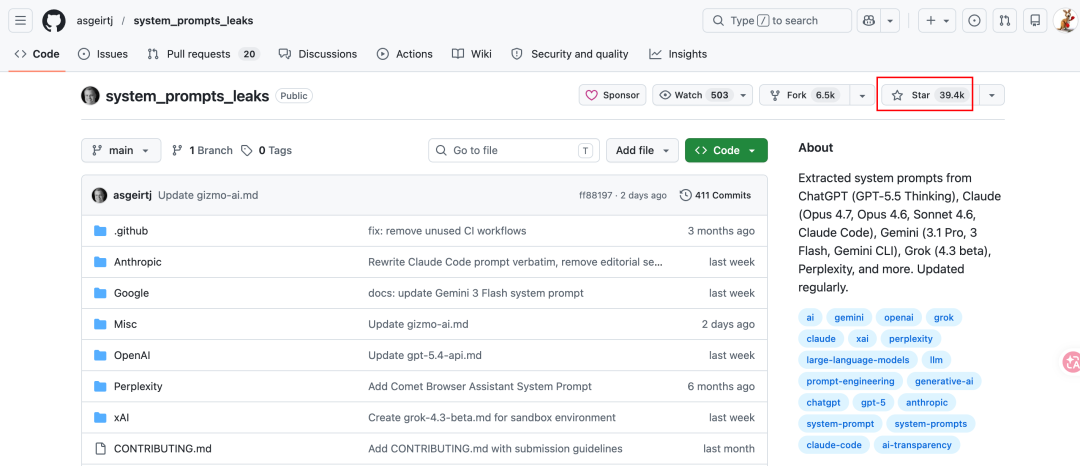Open asgeirtj owner breadcrumb link

point(95,21)
